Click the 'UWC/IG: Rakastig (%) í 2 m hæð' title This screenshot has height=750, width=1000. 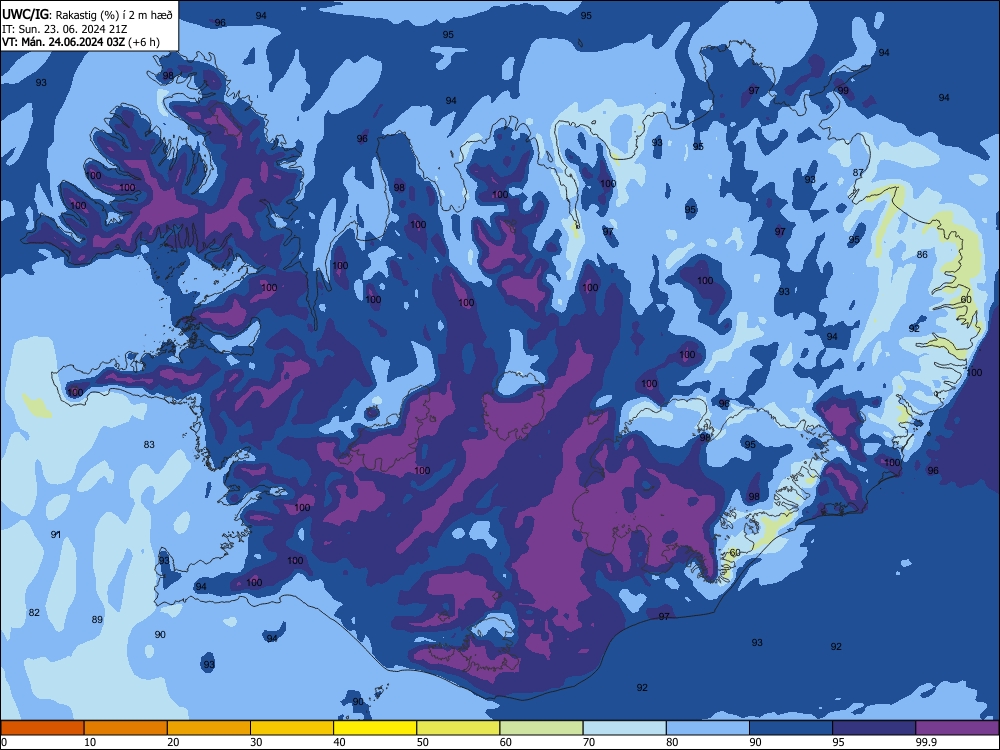click(x=87, y=15)
